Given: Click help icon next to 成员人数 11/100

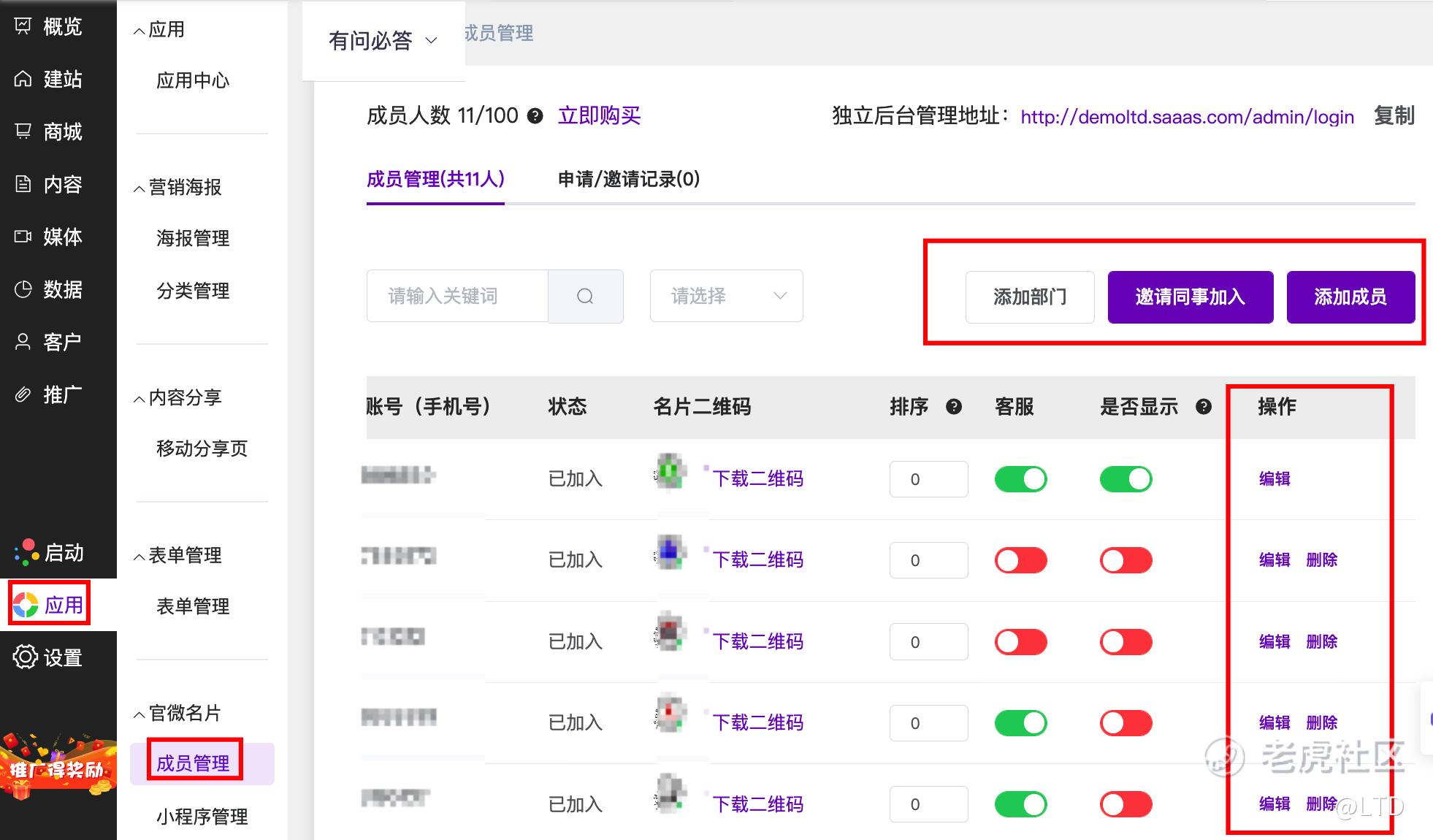Looking at the screenshot, I should pyautogui.click(x=535, y=116).
